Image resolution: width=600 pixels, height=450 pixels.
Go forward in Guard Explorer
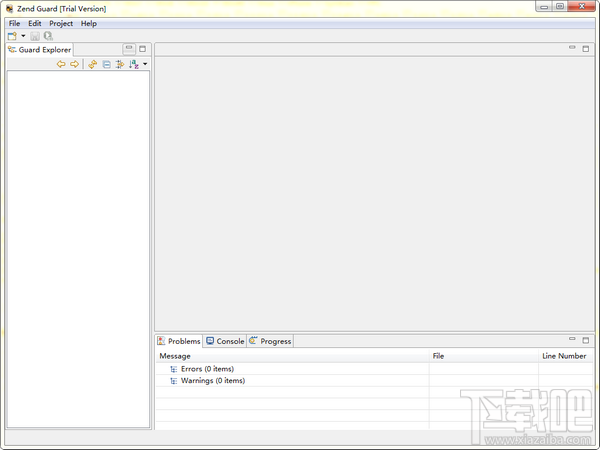tap(75, 64)
